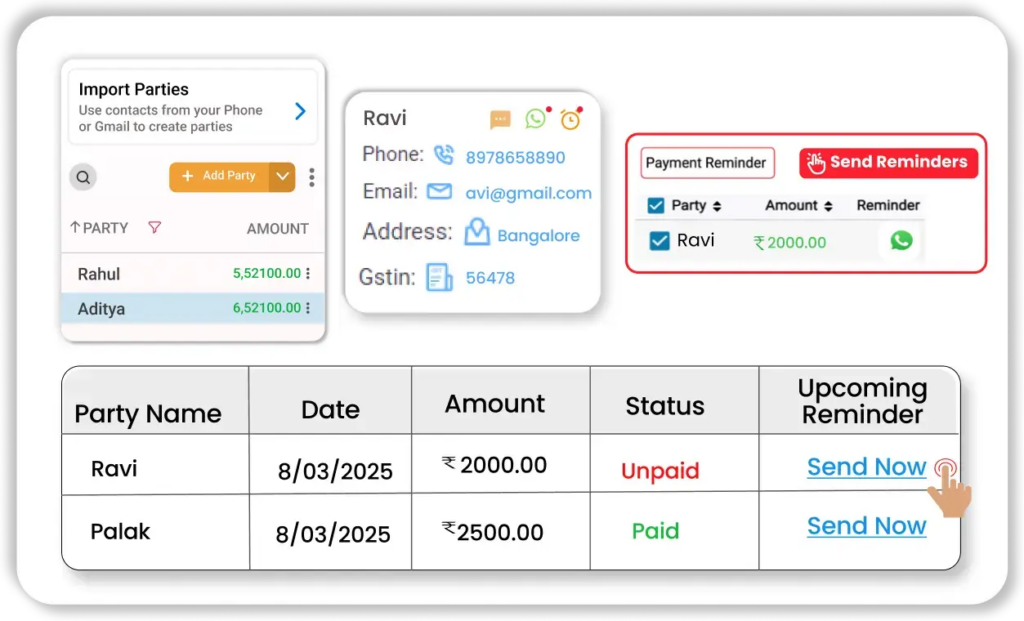Toggle the select-all Party checkbox
1024x621 pixels.
656,206
